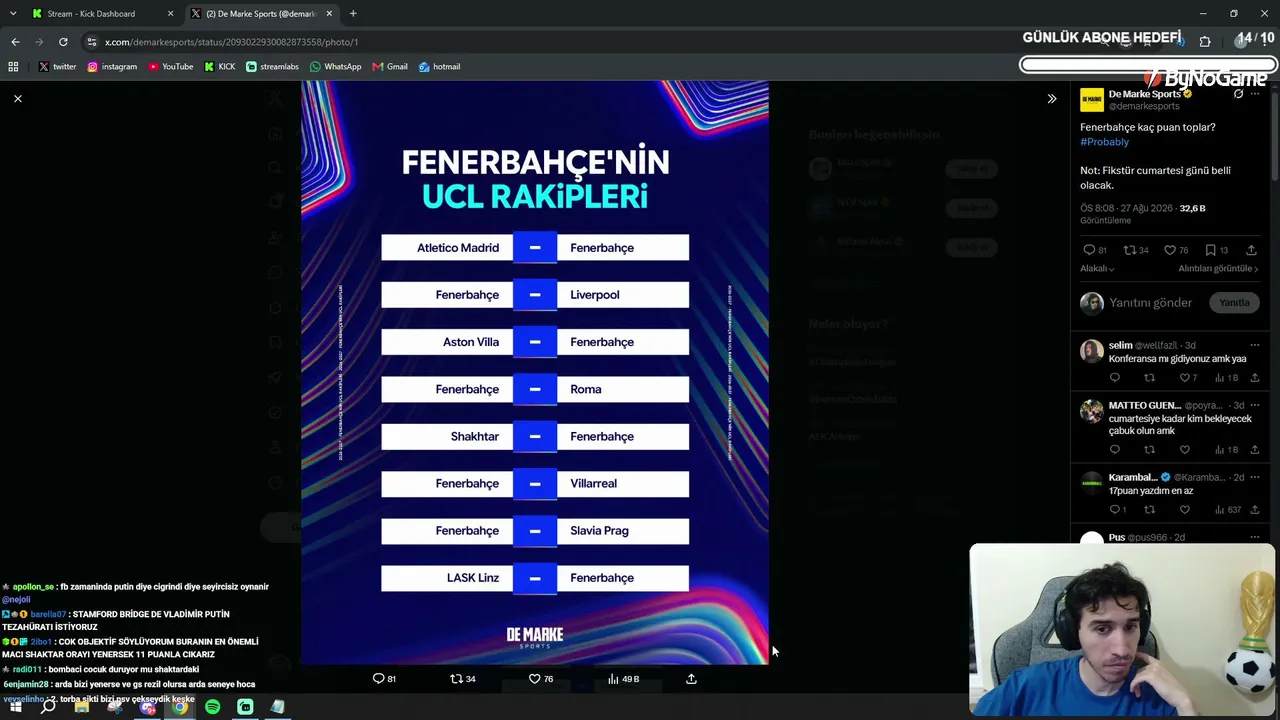Open Windows Start menu
The width and height of the screenshot is (1280, 720).
coord(15,707)
